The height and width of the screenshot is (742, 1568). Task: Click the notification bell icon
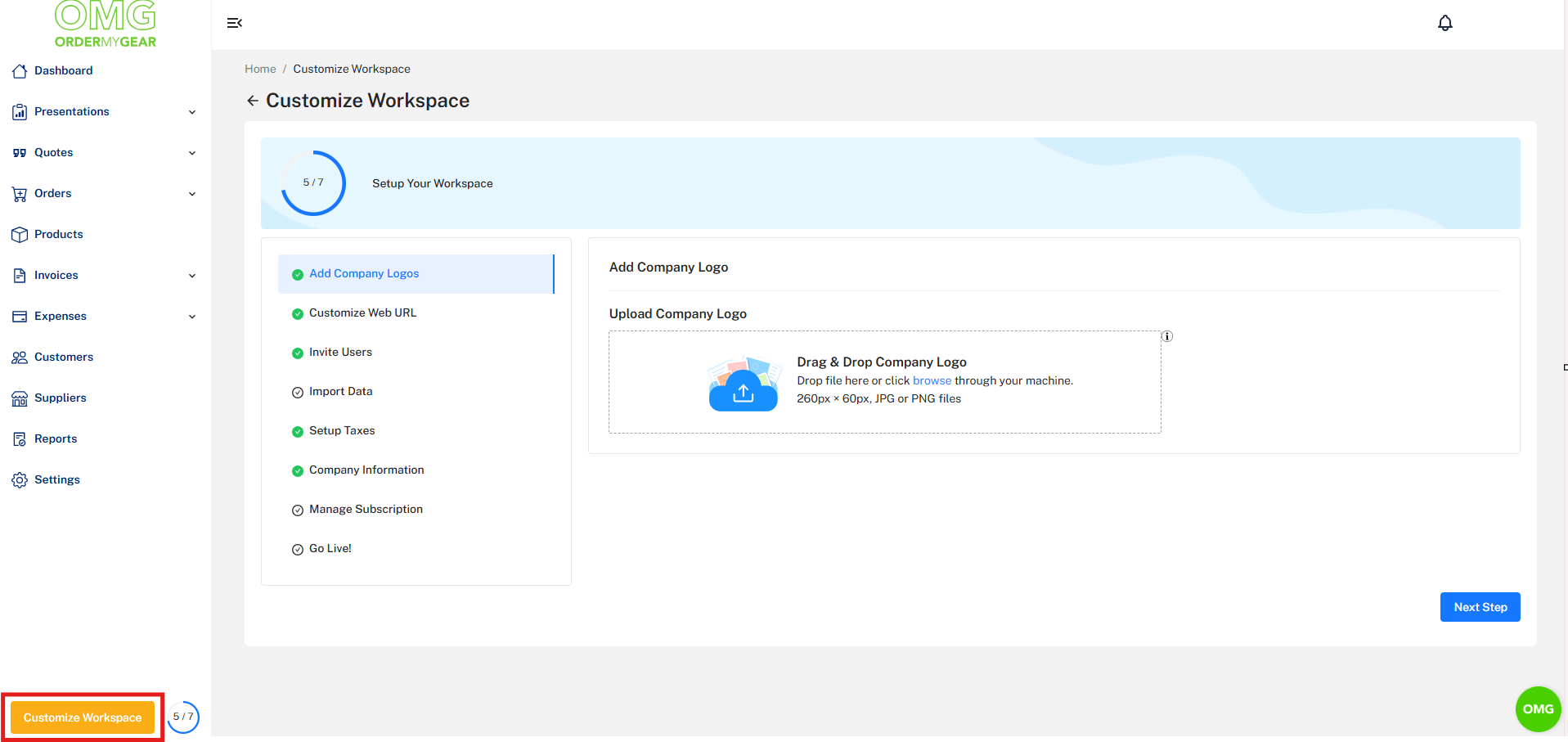click(x=1444, y=22)
